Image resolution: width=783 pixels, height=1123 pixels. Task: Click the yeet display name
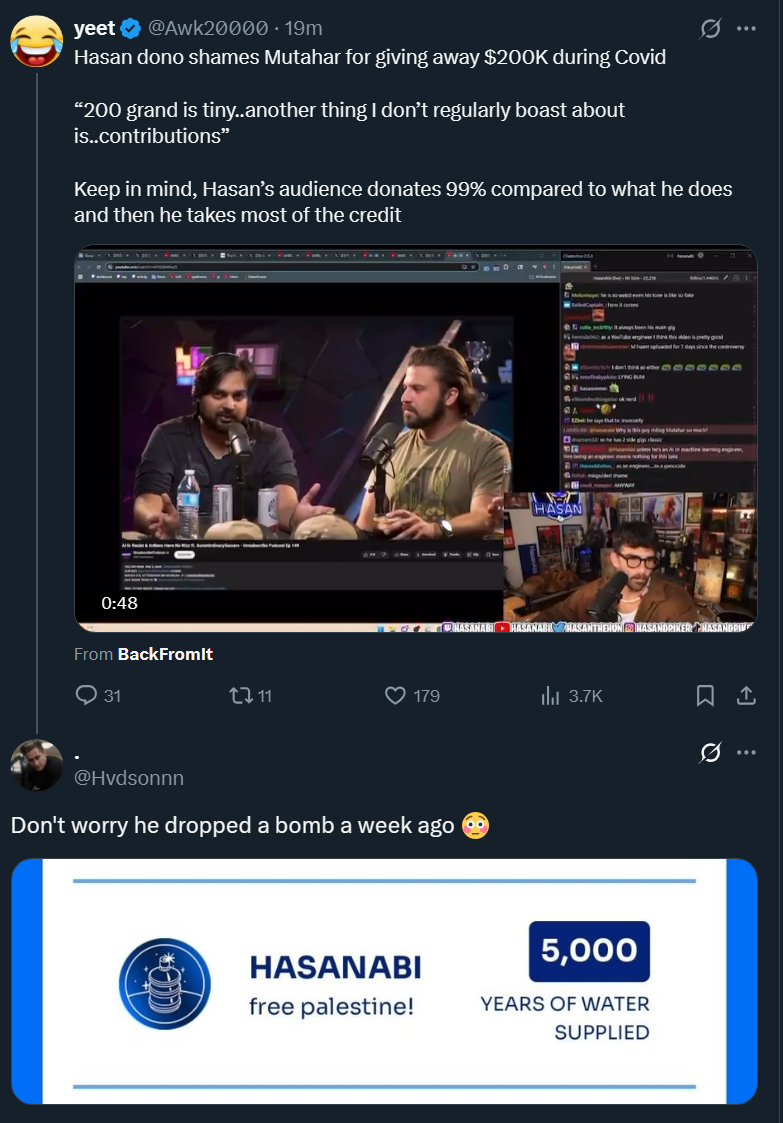pyautogui.click(x=95, y=28)
